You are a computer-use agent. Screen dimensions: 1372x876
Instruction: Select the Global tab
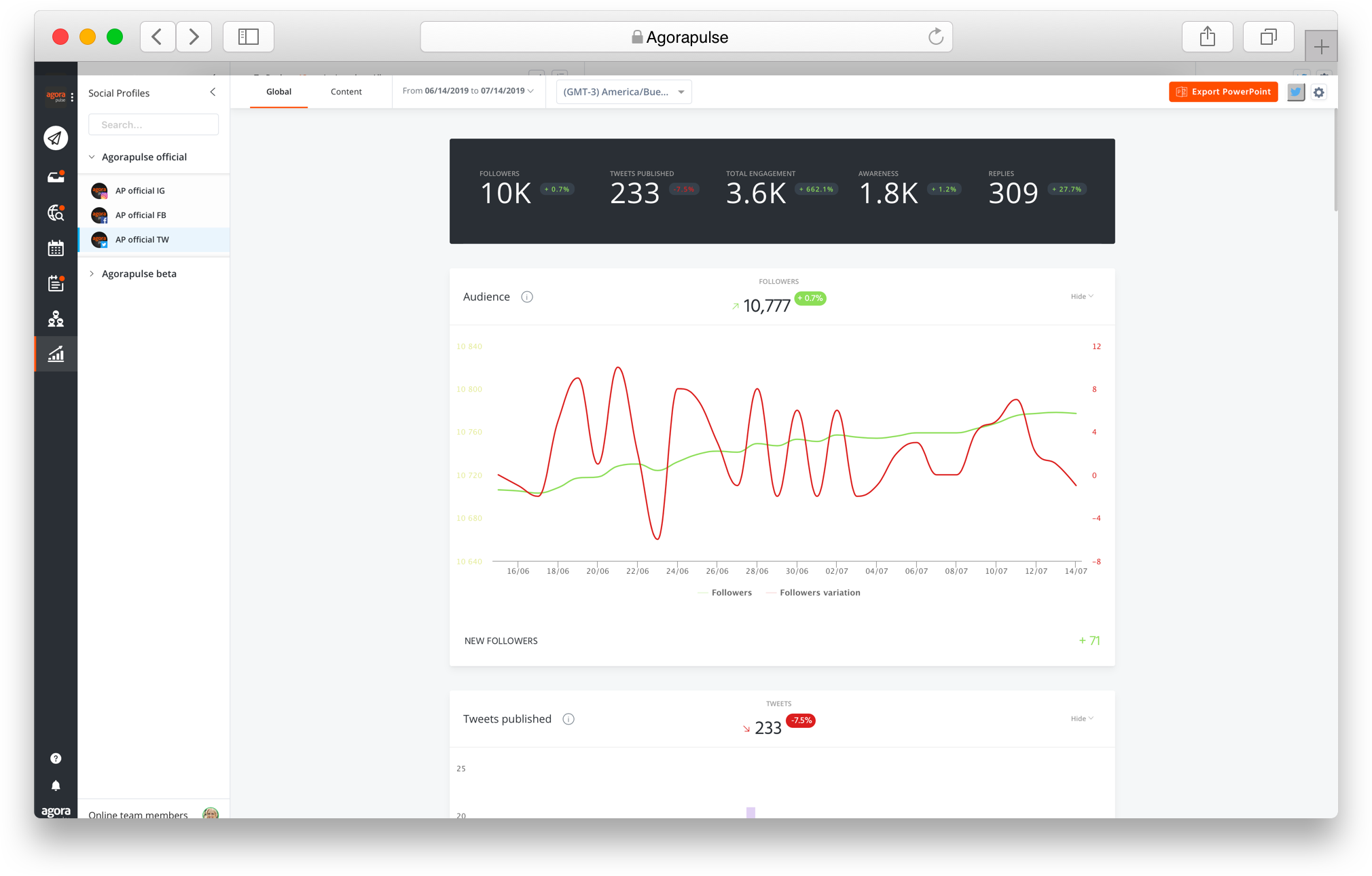click(x=278, y=91)
